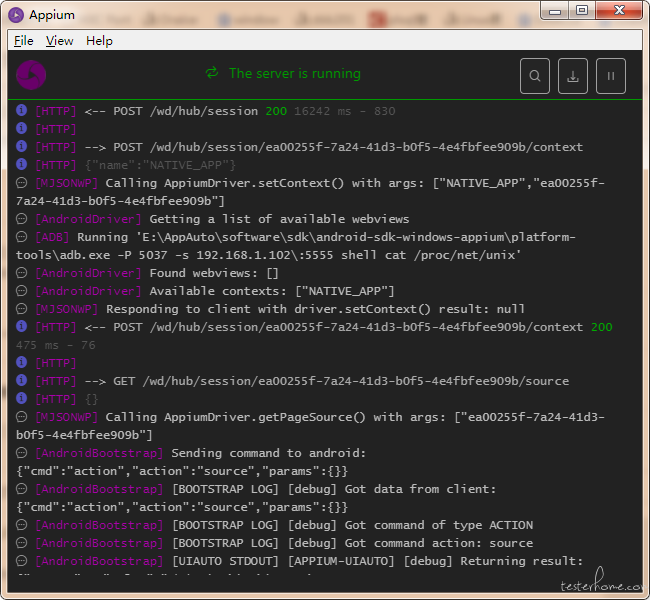The image size is (650, 600).
Task: Click debug icon beside 'Calling AppiumDriver.getPageSource()'
Action: [22, 416]
